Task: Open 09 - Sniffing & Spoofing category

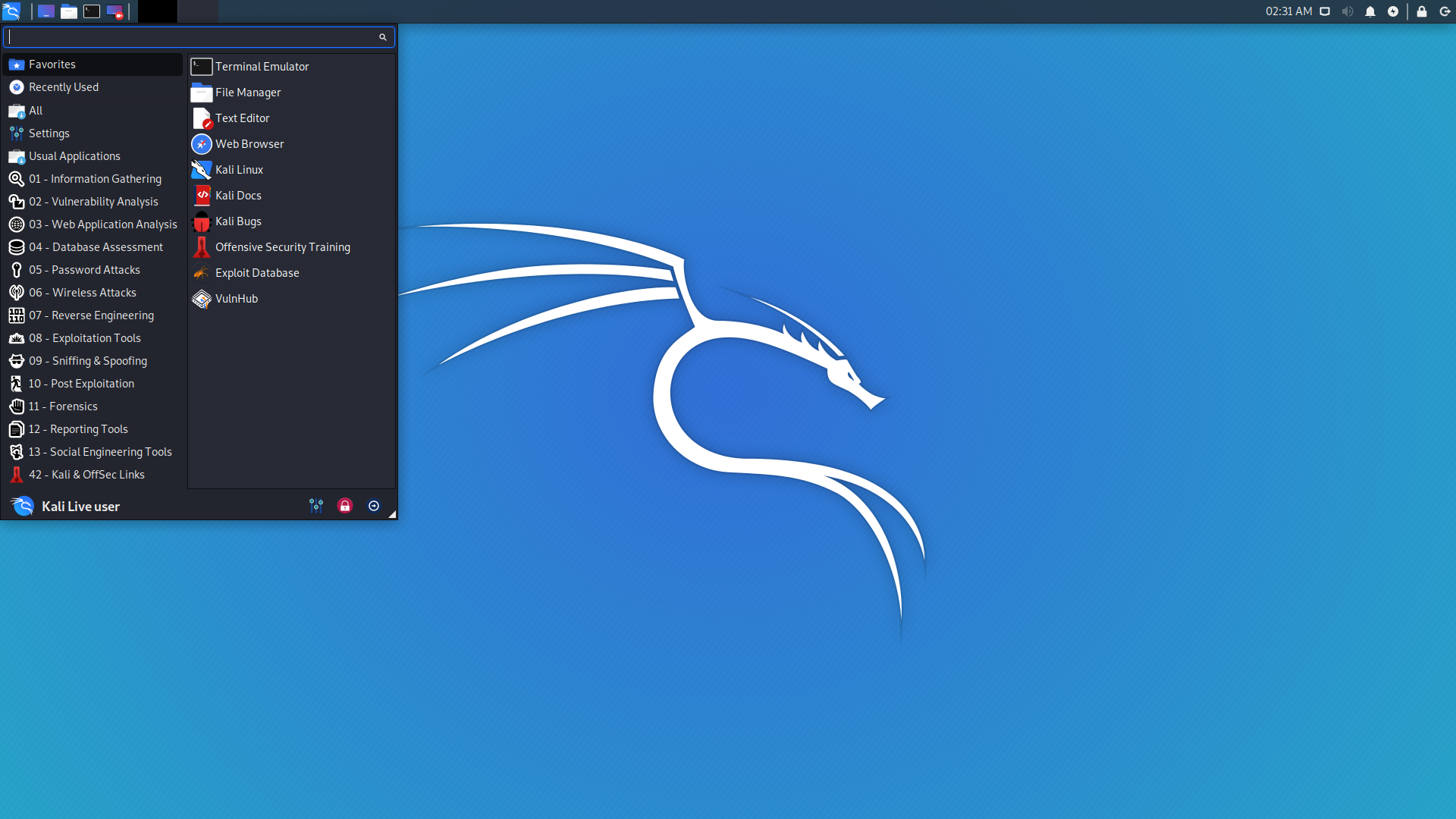Action: (93, 361)
